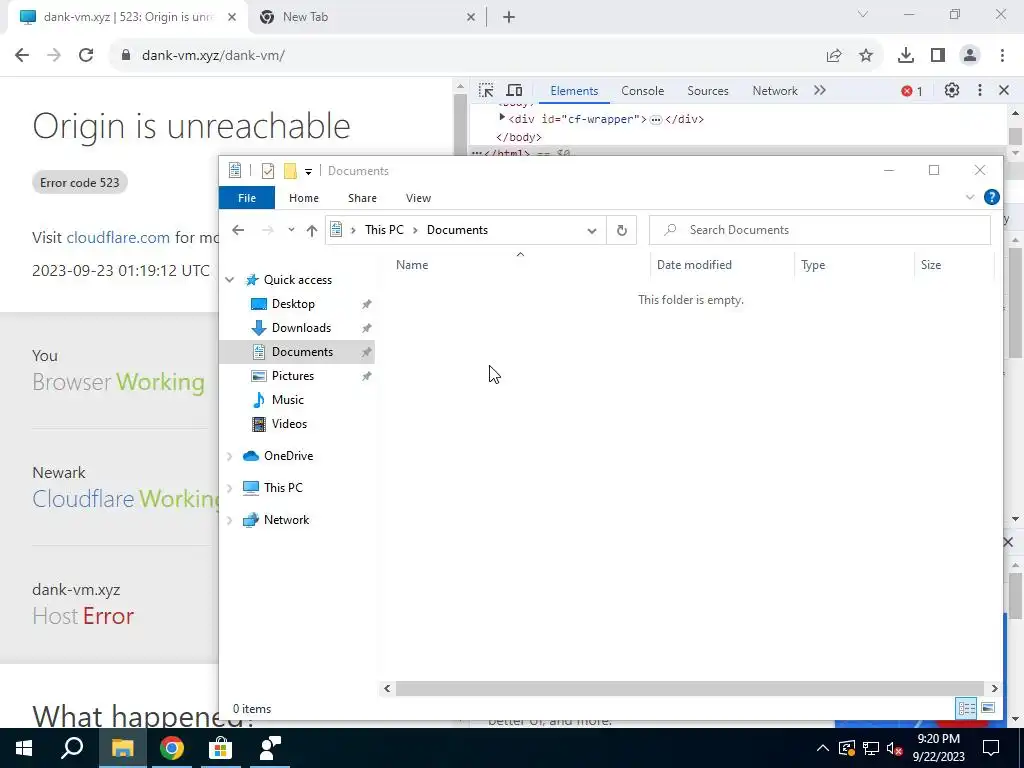Open DevTools customize three-dot menu

coord(980,91)
